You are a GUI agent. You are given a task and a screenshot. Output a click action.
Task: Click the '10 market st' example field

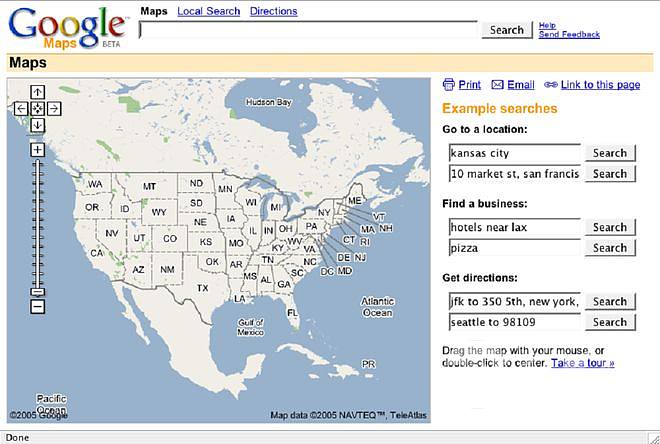coord(515,174)
